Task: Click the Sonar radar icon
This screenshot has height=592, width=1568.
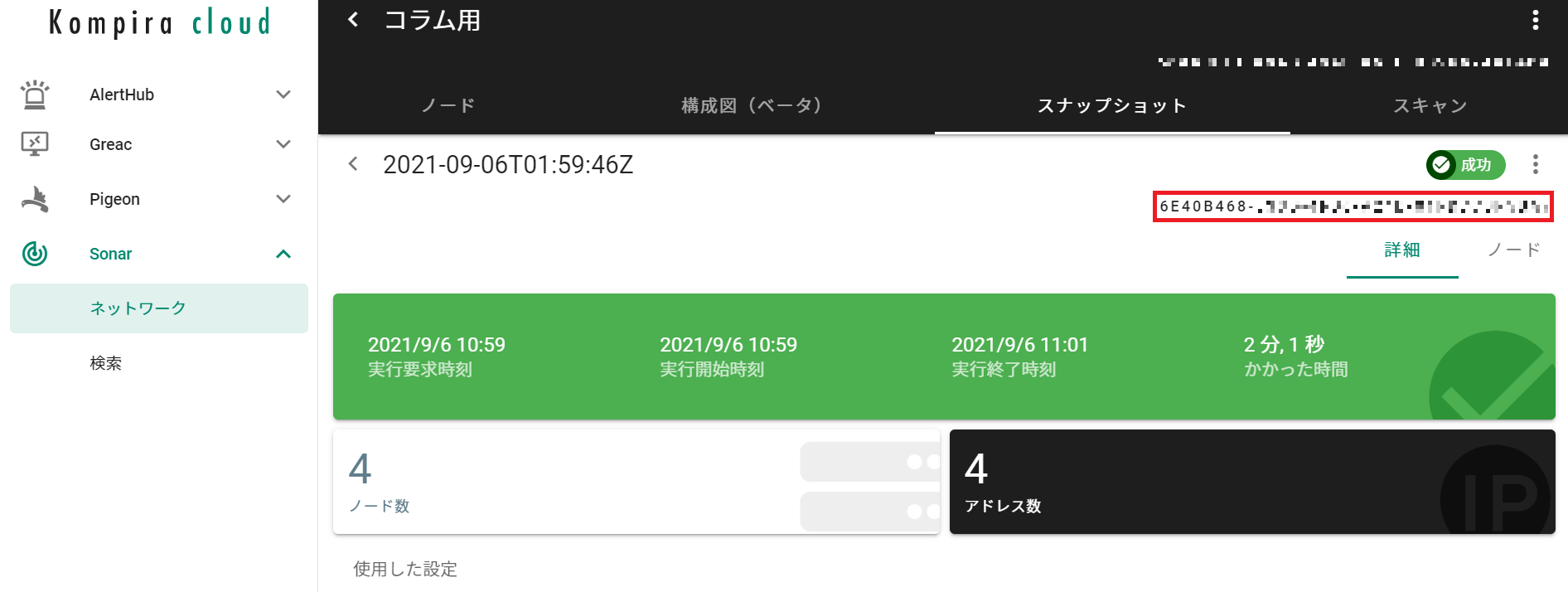Action: pos(35,254)
